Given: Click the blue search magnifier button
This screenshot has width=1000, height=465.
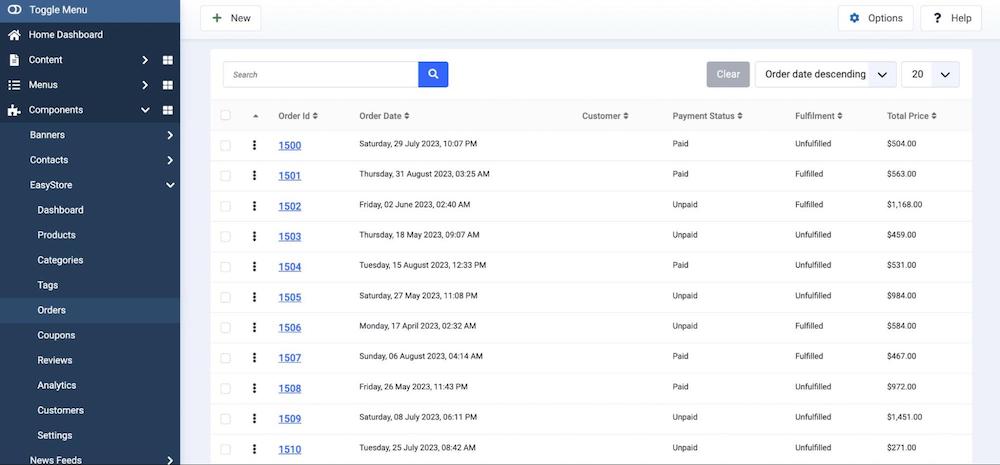Looking at the screenshot, I should click(x=433, y=75).
